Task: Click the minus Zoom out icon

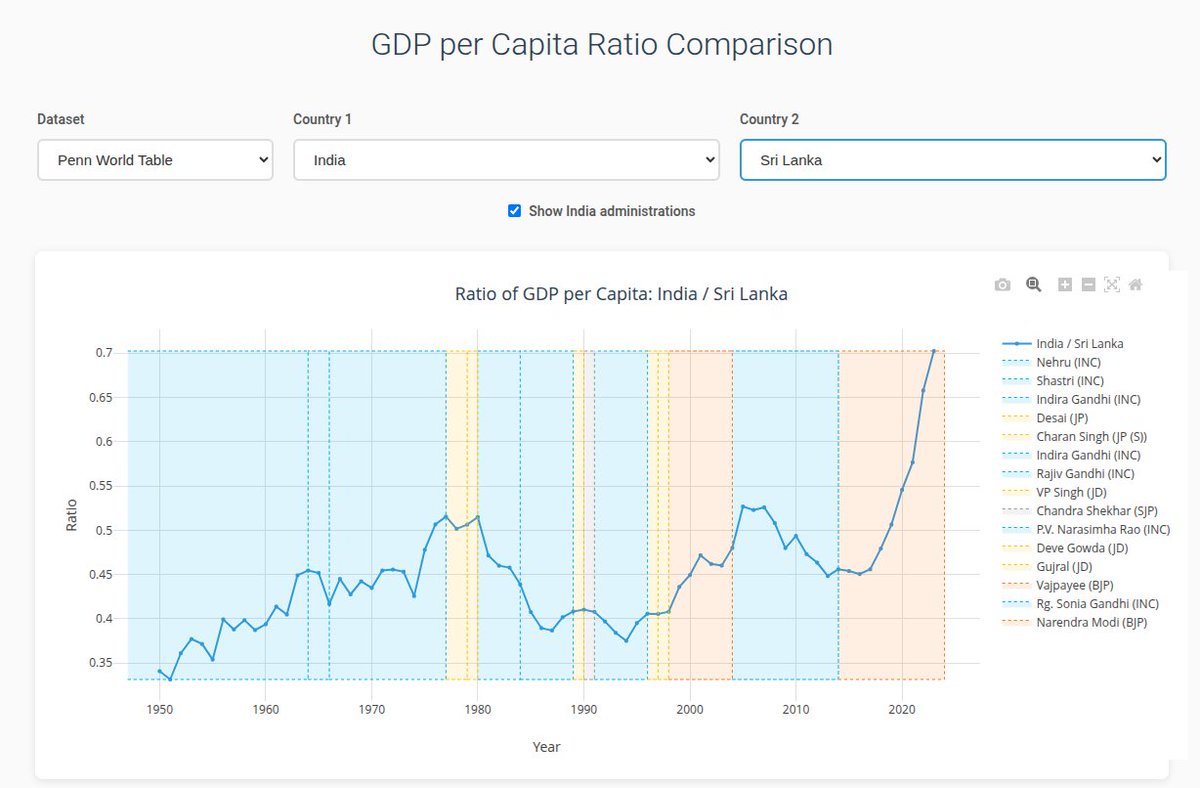Action: click(1088, 285)
